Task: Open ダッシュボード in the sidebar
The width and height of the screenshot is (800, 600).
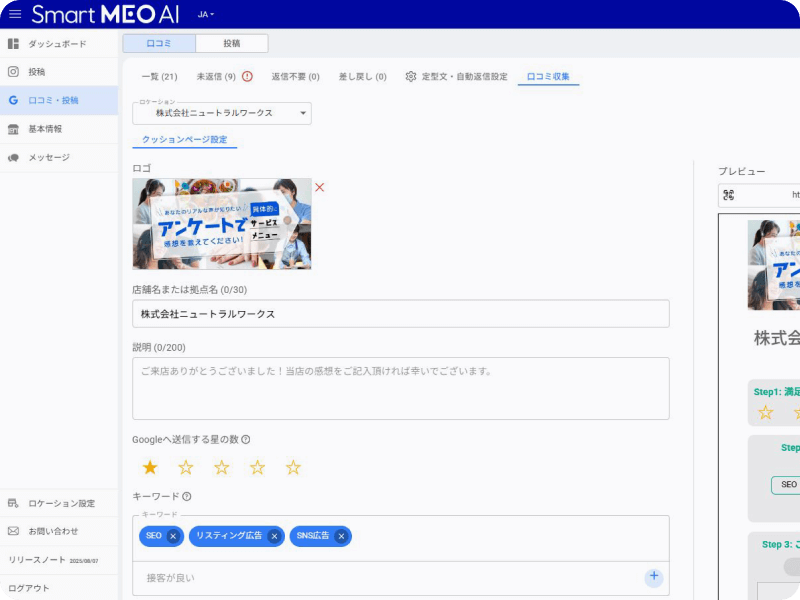Action: [57, 44]
